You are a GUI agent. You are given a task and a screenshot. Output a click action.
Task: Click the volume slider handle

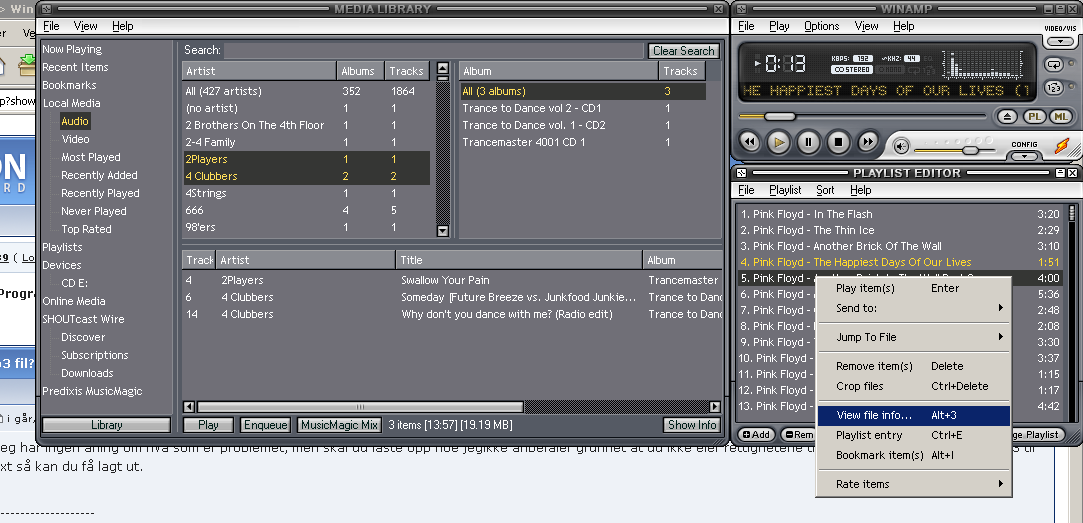970,150
